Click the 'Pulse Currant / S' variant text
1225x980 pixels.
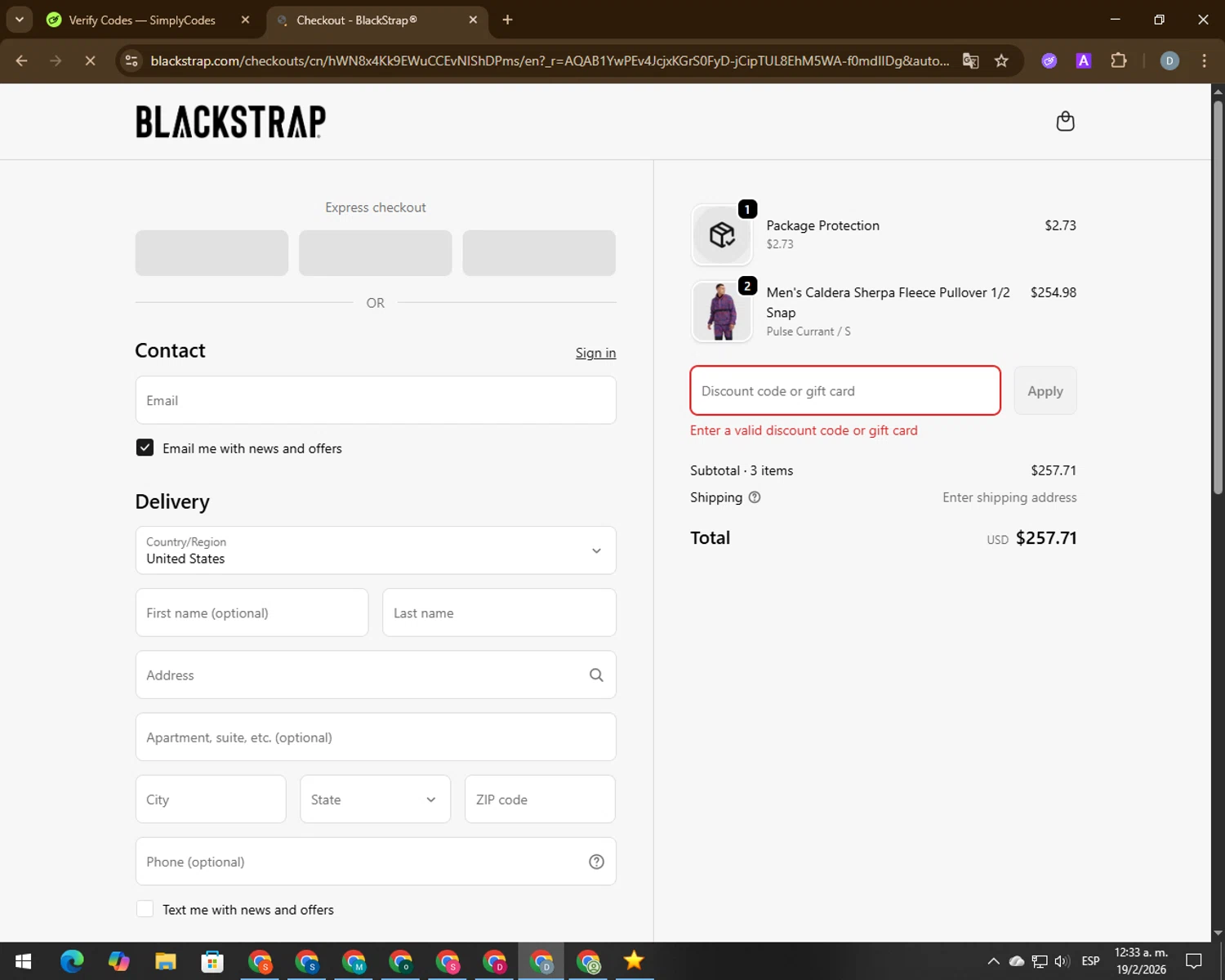[808, 332]
